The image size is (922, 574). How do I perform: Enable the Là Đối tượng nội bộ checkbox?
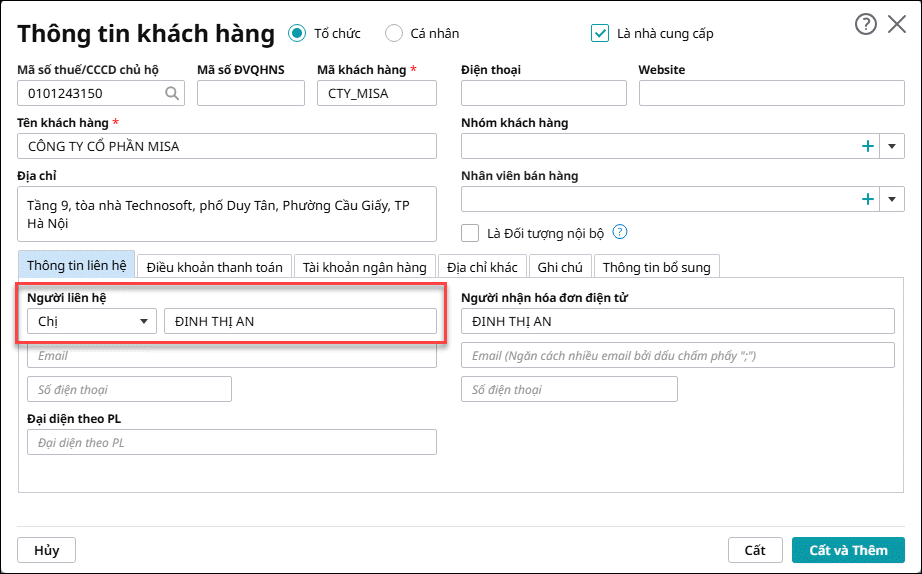point(470,233)
